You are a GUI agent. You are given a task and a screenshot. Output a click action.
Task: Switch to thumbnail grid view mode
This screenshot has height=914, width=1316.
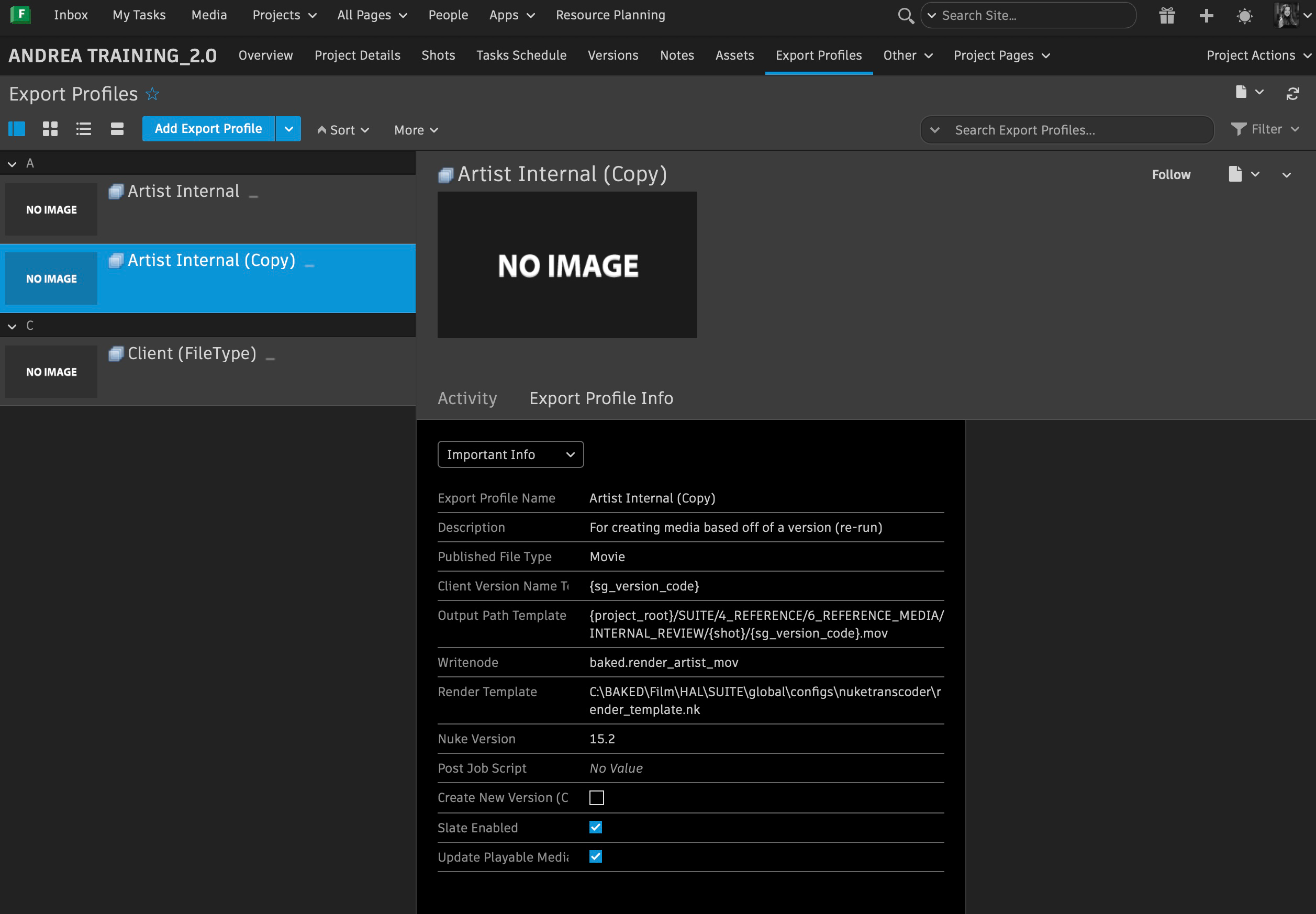(50, 129)
